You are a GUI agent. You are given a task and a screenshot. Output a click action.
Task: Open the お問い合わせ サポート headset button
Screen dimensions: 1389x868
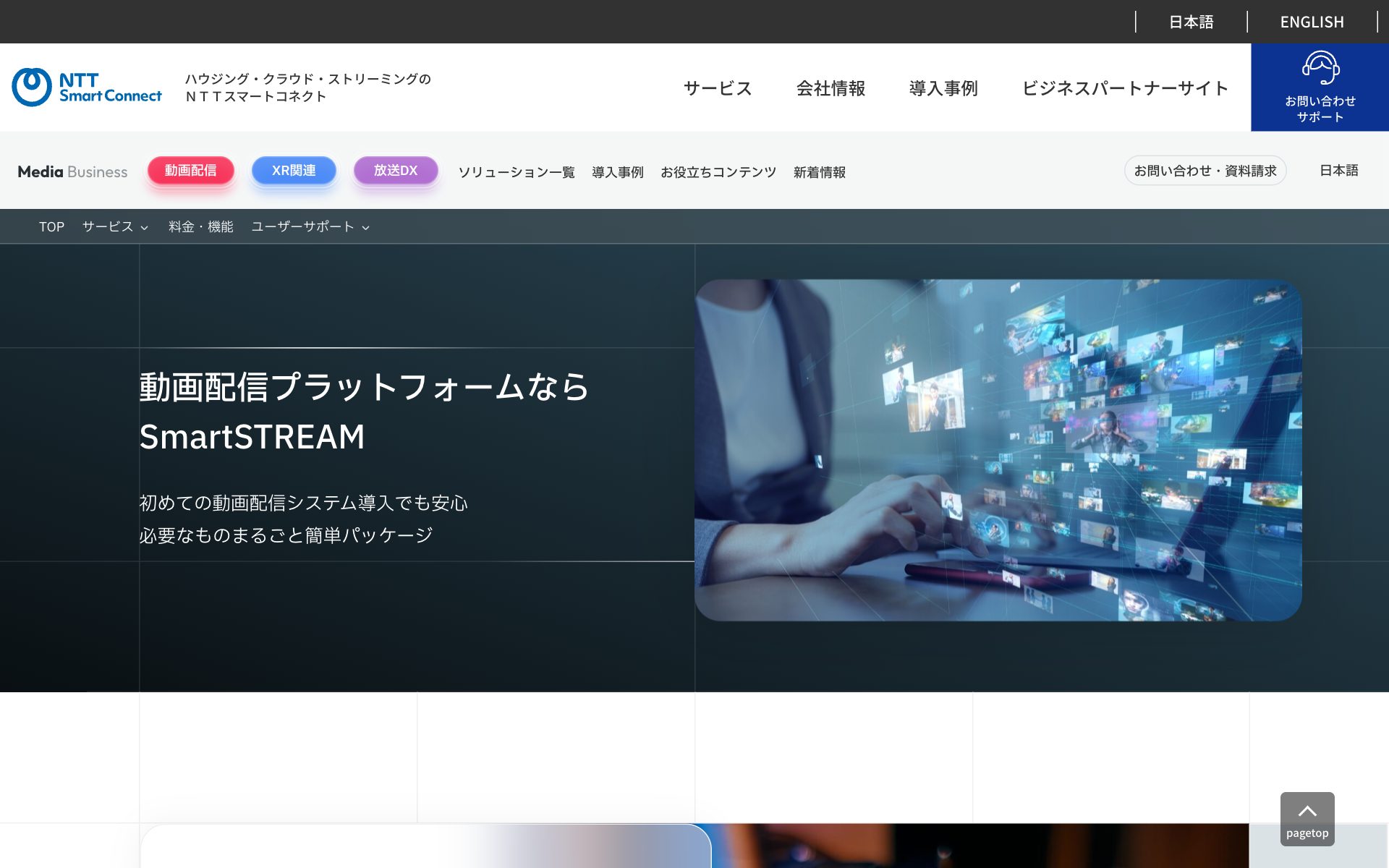tap(1320, 88)
